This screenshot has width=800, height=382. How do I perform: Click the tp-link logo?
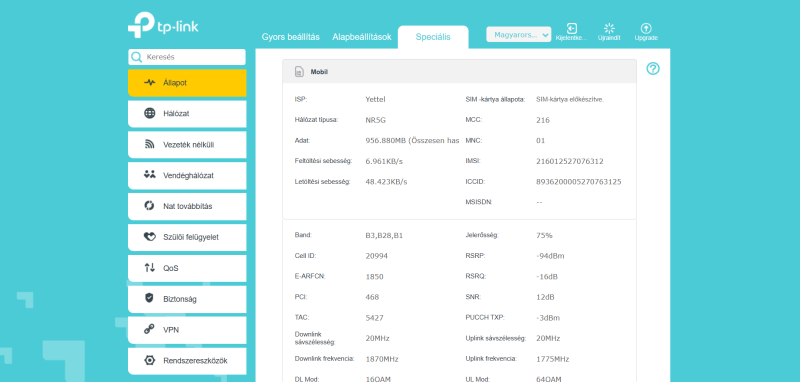click(163, 26)
